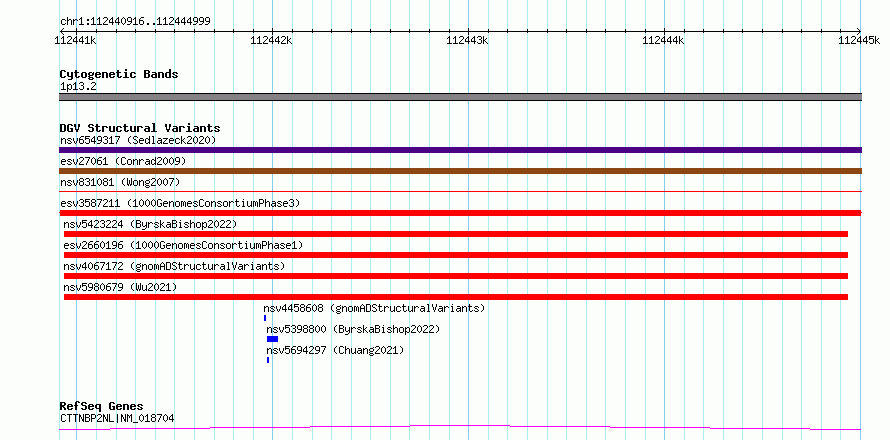Screen dimensions: 890x440
Task: Click the nsv4067172 (gnomADStructuralVariants) label
Action: click(174, 266)
